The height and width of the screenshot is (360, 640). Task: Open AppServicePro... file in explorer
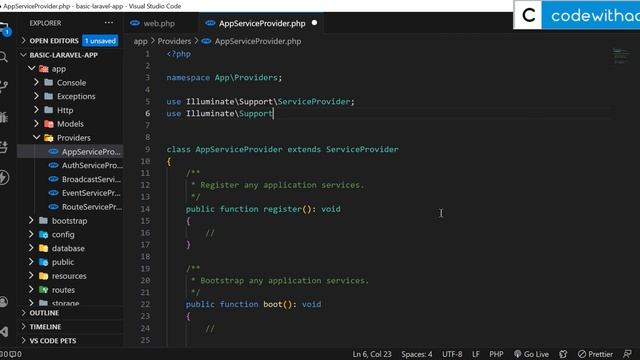[x=70, y=152]
